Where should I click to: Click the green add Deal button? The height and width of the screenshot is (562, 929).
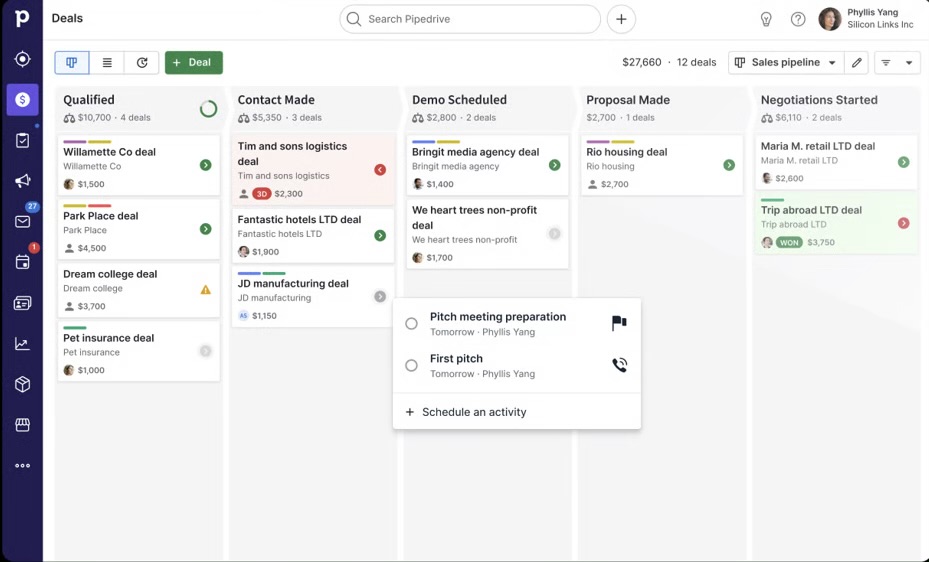[193, 63]
